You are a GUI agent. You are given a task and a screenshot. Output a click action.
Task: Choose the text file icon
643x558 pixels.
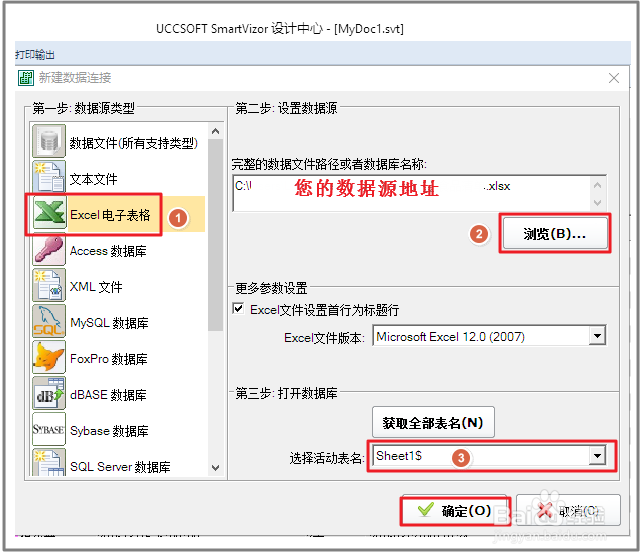pyautogui.click(x=49, y=177)
